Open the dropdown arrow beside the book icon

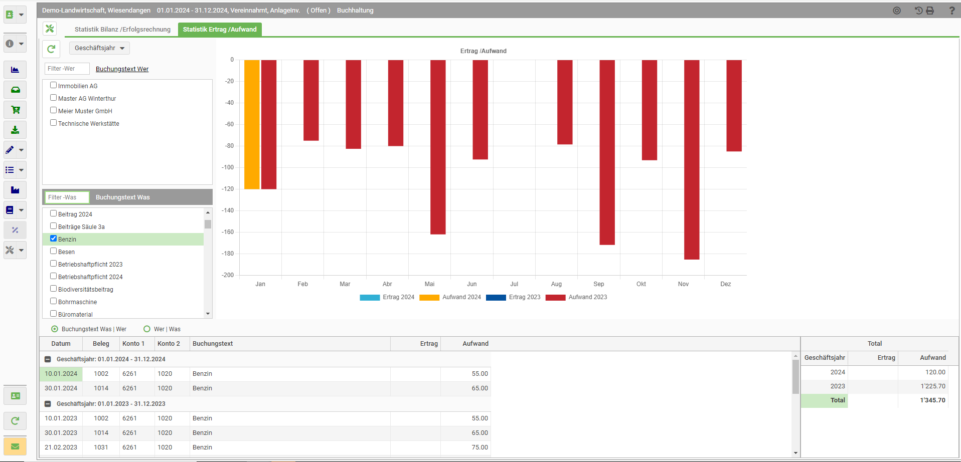pyautogui.click(x=21, y=210)
